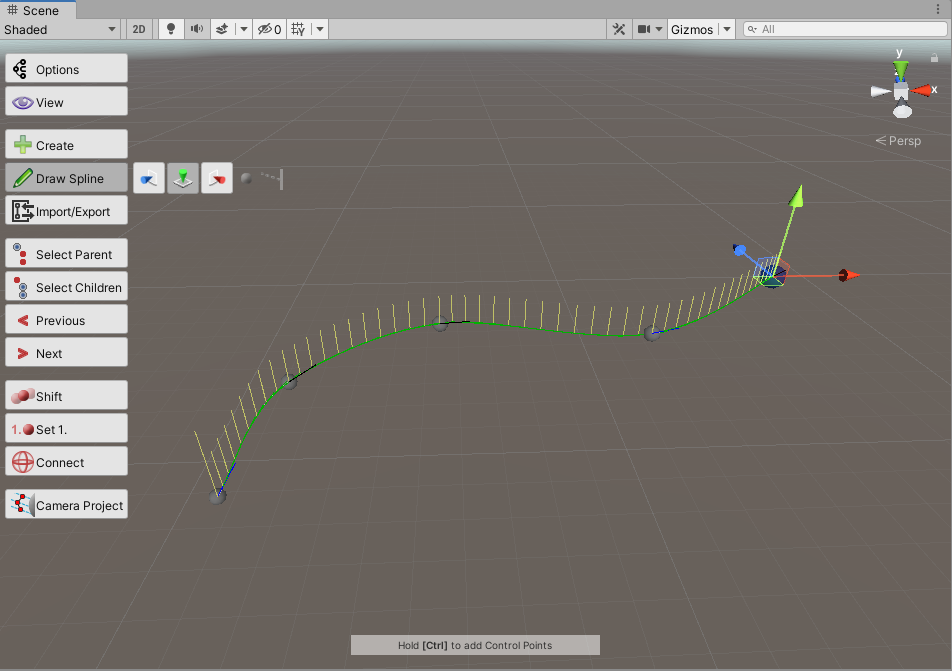Open the View settings button
This screenshot has height=671, width=952.
tap(66, 101)
